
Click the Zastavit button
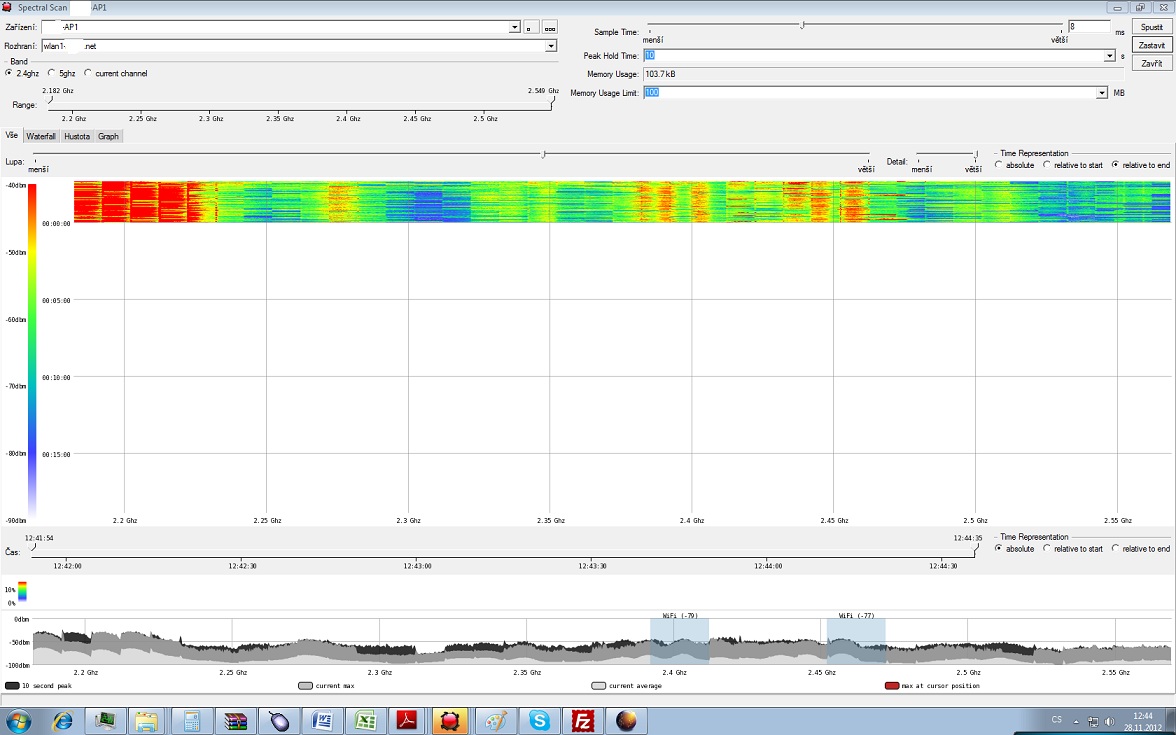click(1151, 46)
